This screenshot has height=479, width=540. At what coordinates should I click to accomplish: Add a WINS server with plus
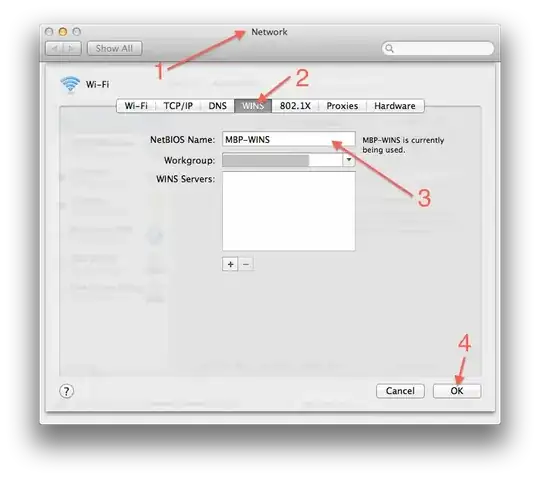tap(230, 264)
